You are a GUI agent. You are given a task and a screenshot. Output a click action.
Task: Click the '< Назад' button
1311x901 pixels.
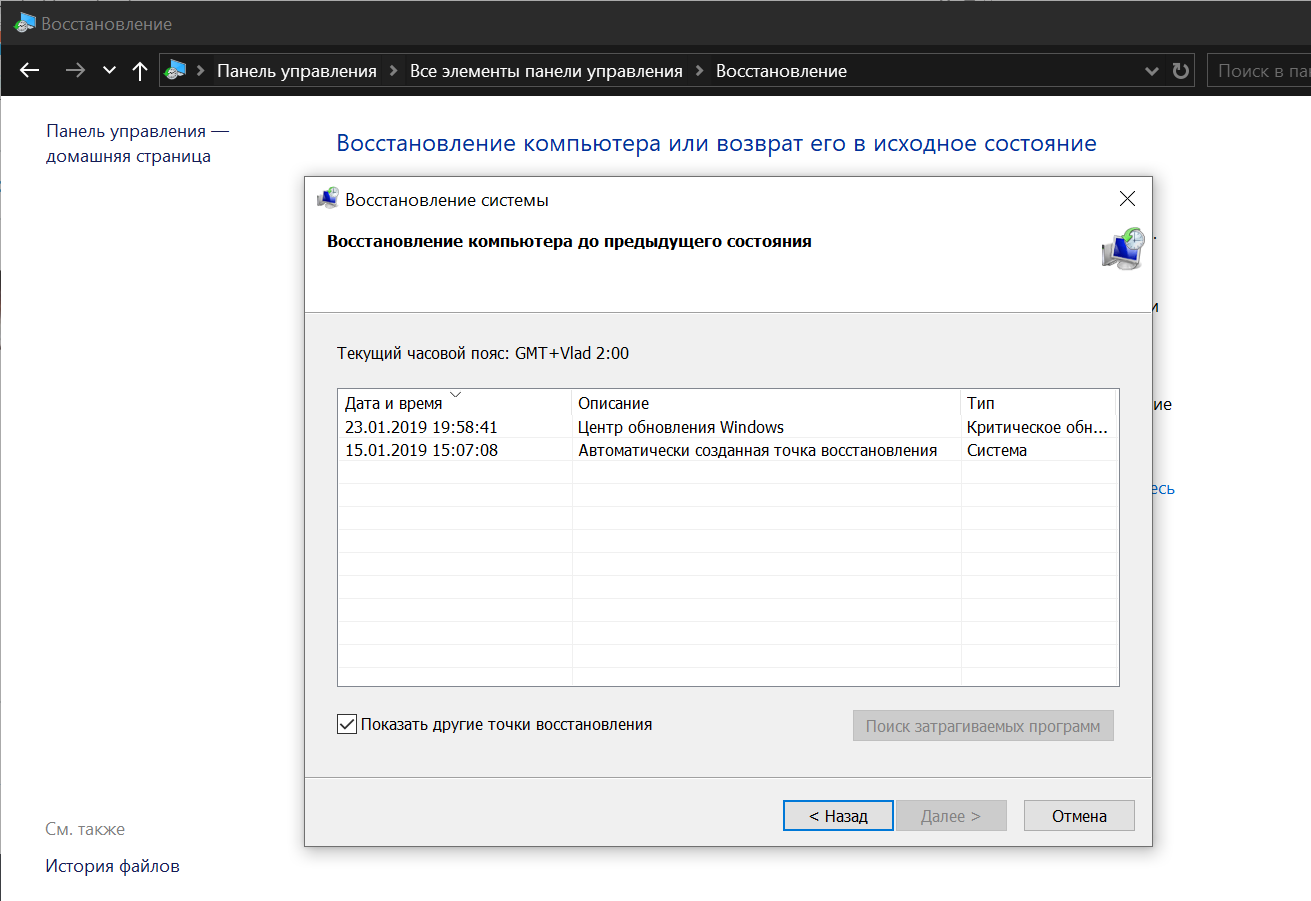(x=838, y=816)
